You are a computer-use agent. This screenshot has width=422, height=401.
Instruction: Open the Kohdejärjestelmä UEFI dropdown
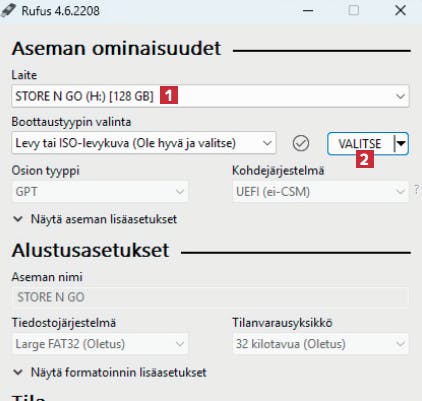320,192
